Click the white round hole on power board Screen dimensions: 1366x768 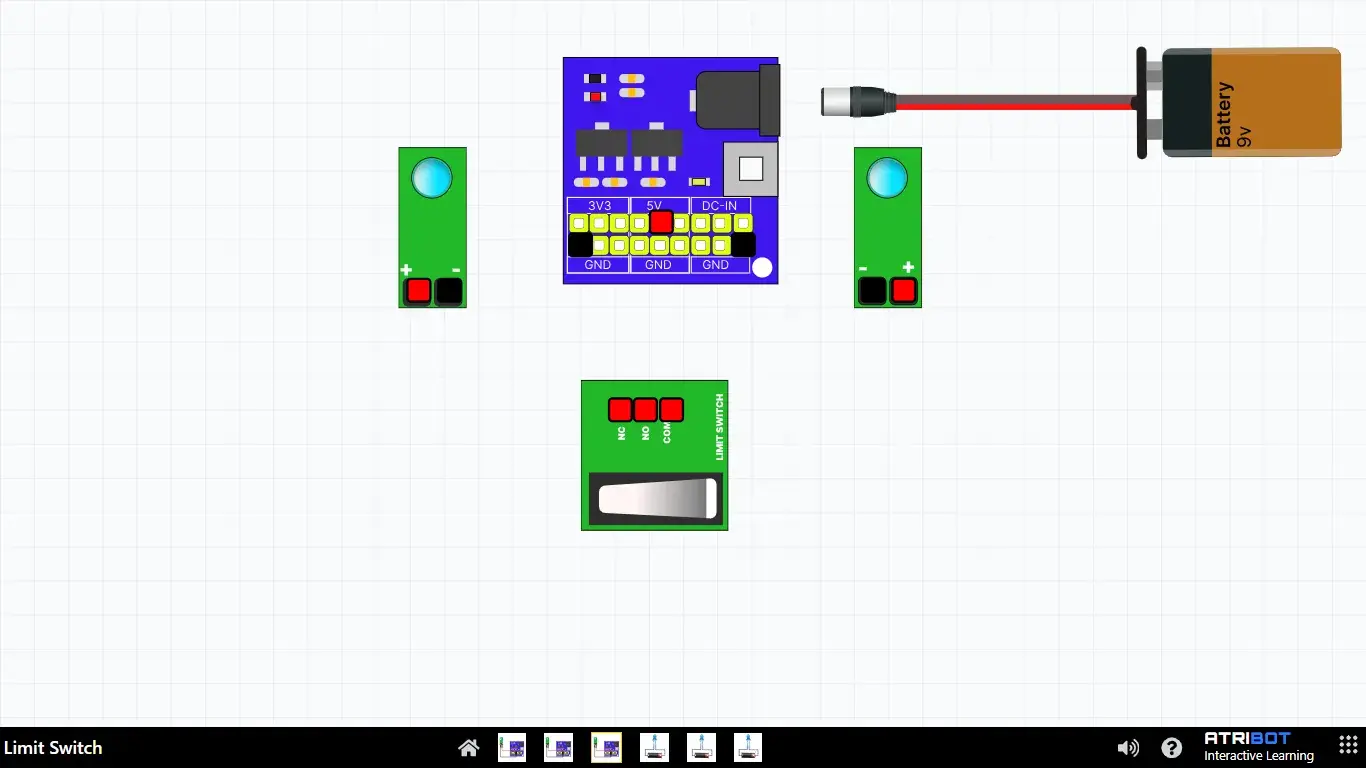point(762,267)
